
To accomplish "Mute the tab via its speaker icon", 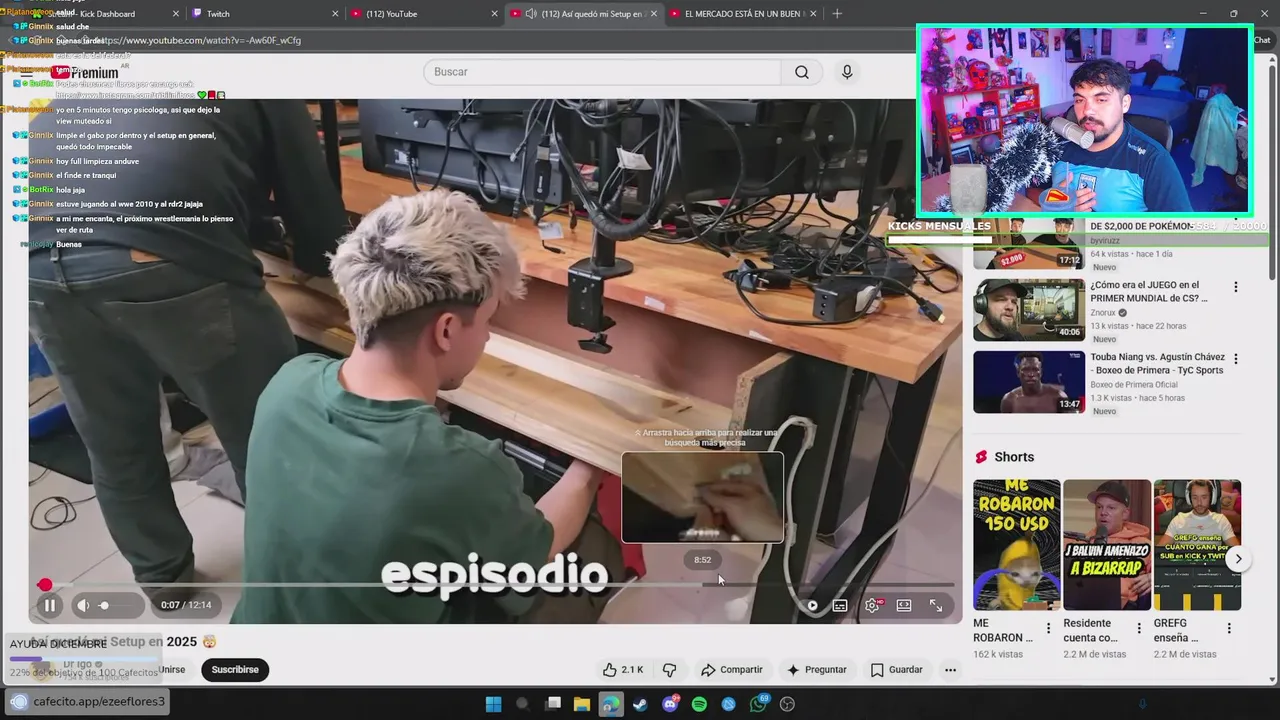I will pos(531,14).
